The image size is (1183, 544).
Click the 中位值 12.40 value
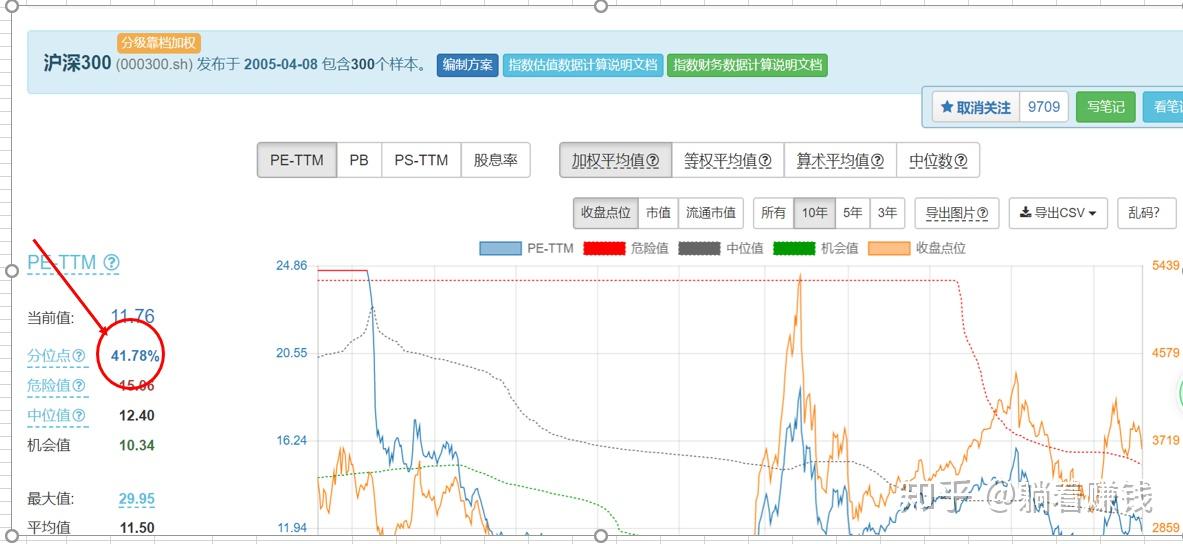coord(137,415)
